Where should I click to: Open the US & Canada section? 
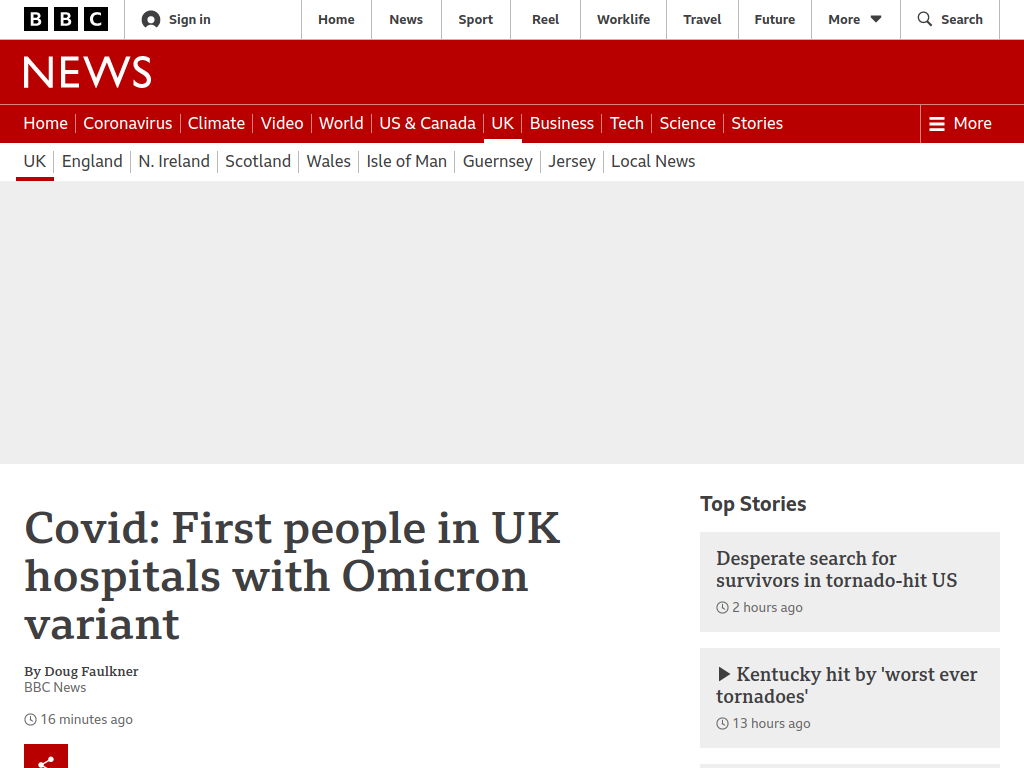(427, 123)
